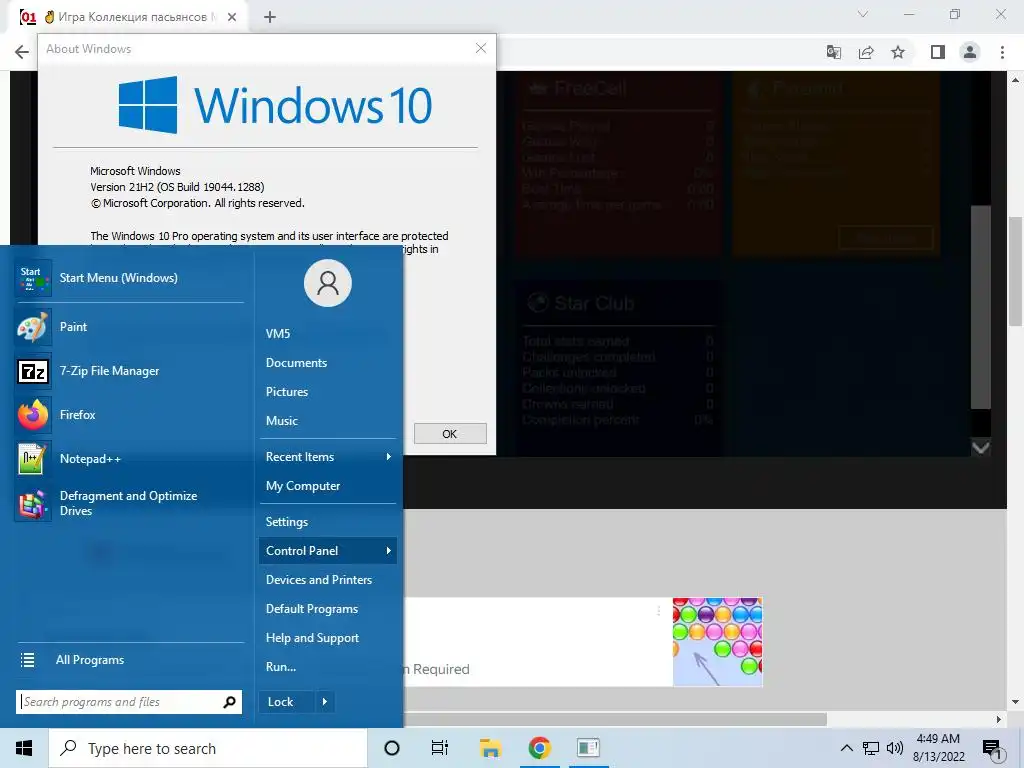Open the notification center icon
Viewport: 1024px width, 768px height.
click(992, 748)
